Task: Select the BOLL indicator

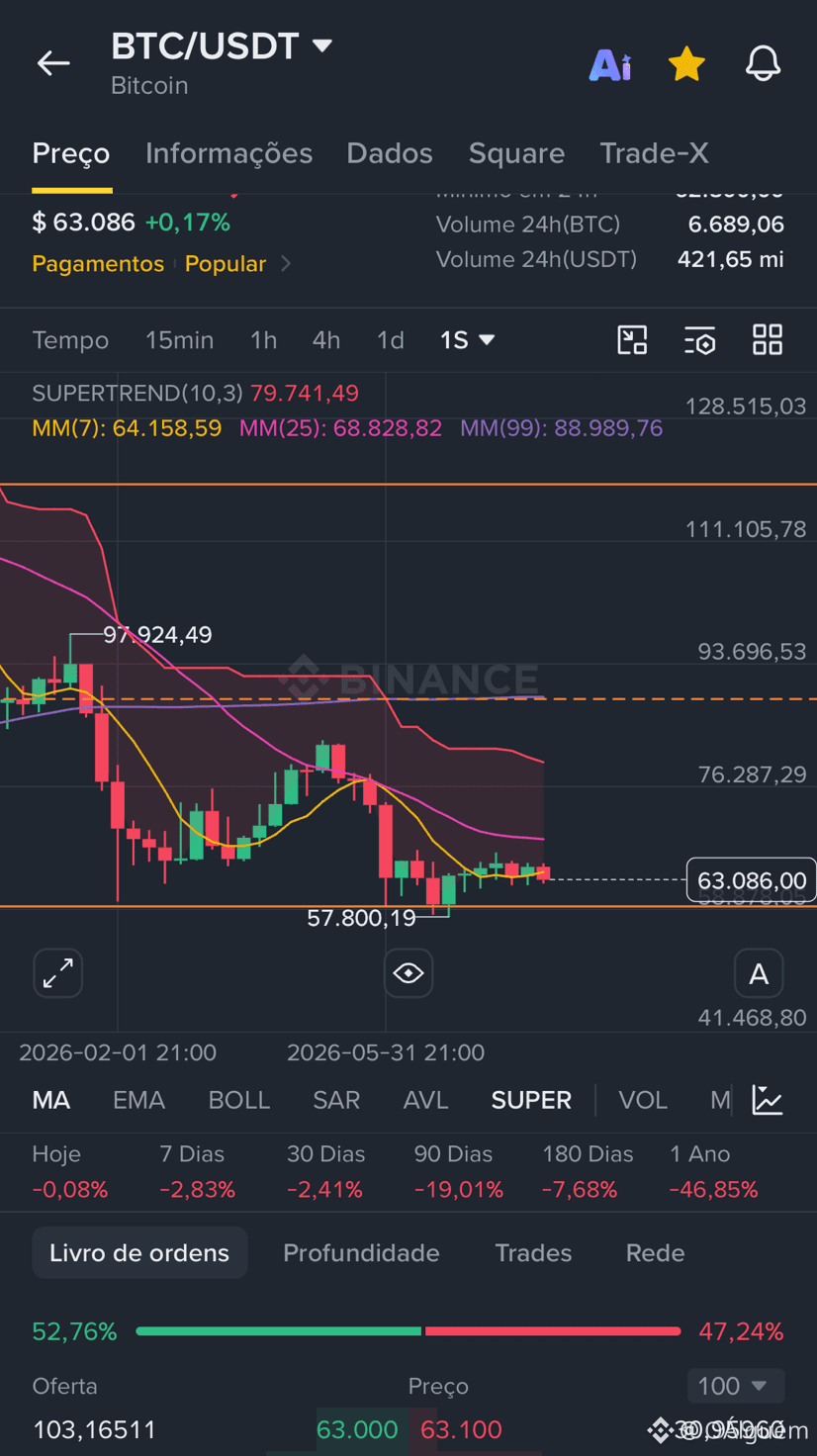Action: tap(238, 1100)
